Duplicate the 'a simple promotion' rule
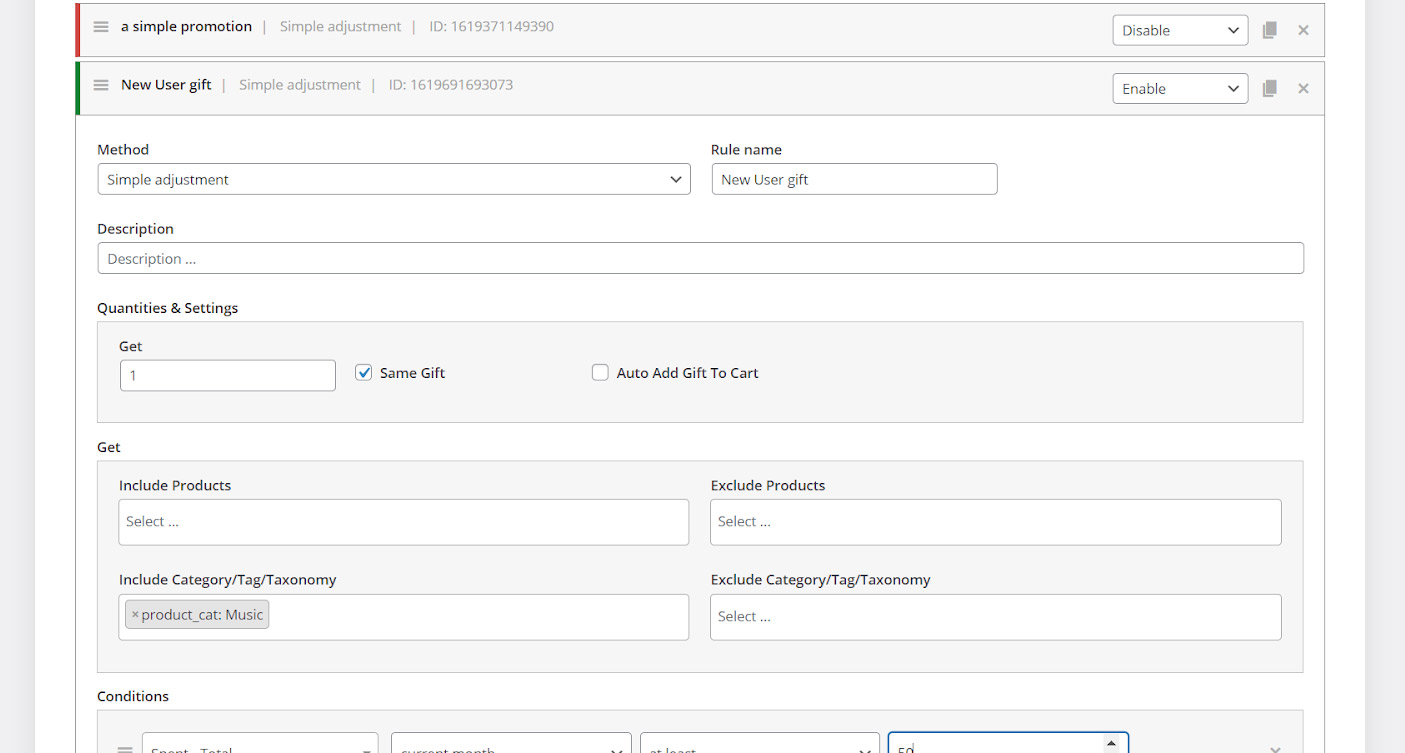Viewport: 1405px width, 753px height. [1269, 30]
